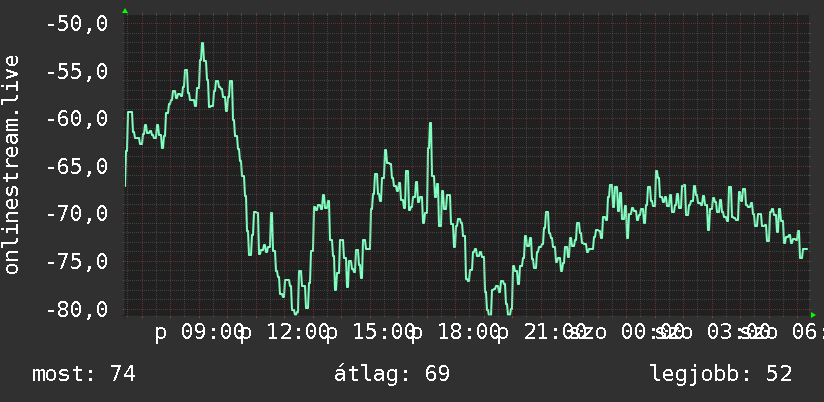
Task: Click the onlinestream.live vertical axis title
Action: [11, 164]
